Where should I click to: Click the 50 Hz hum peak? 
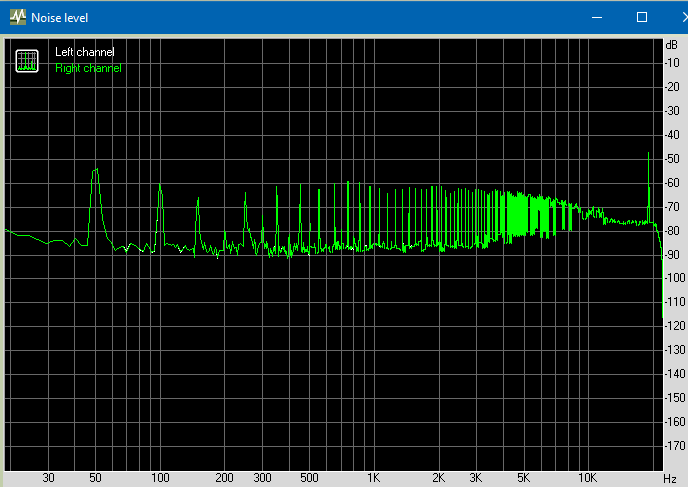[x=95, y=172]
